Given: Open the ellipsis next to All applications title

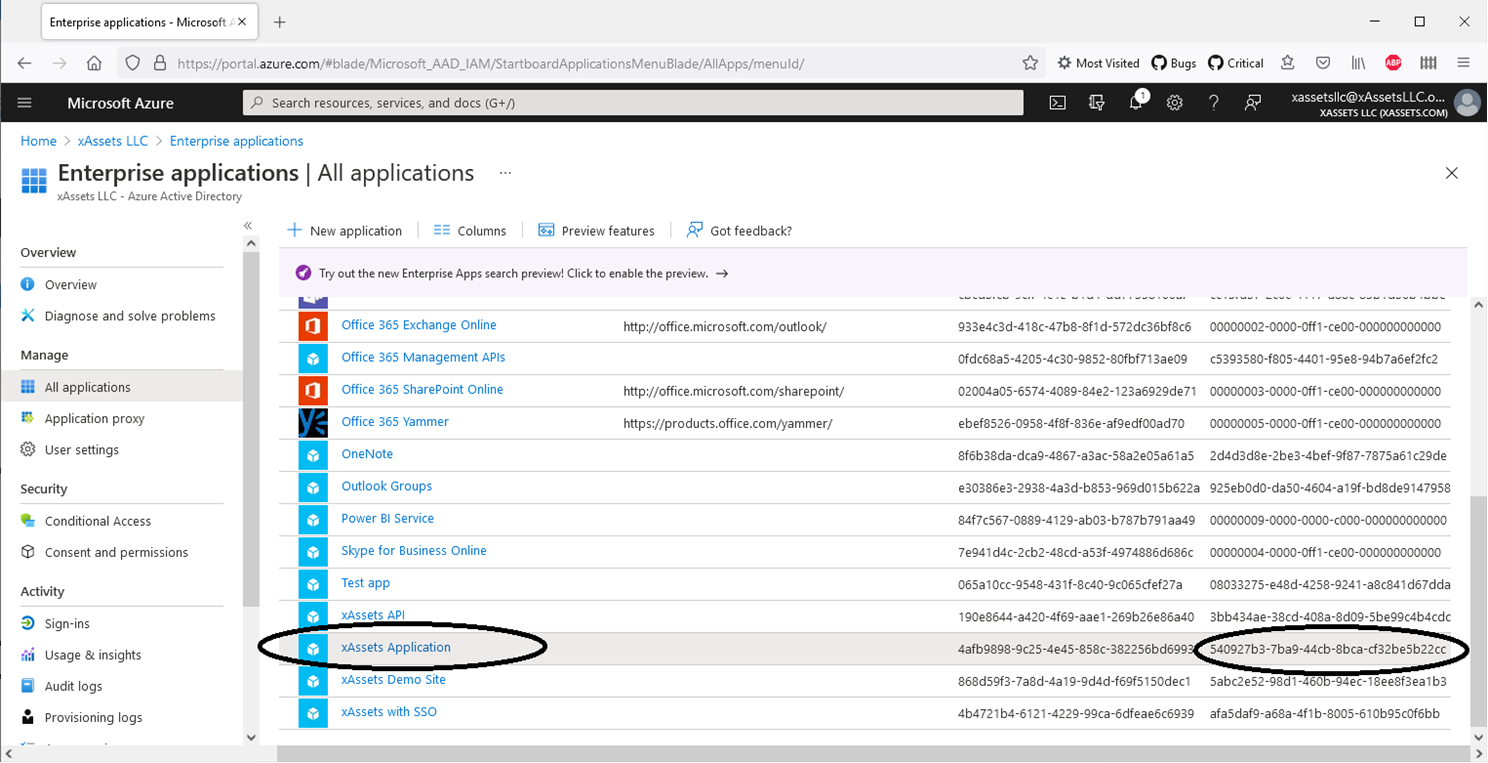Looking at the screenshot, I should (505, 172).
